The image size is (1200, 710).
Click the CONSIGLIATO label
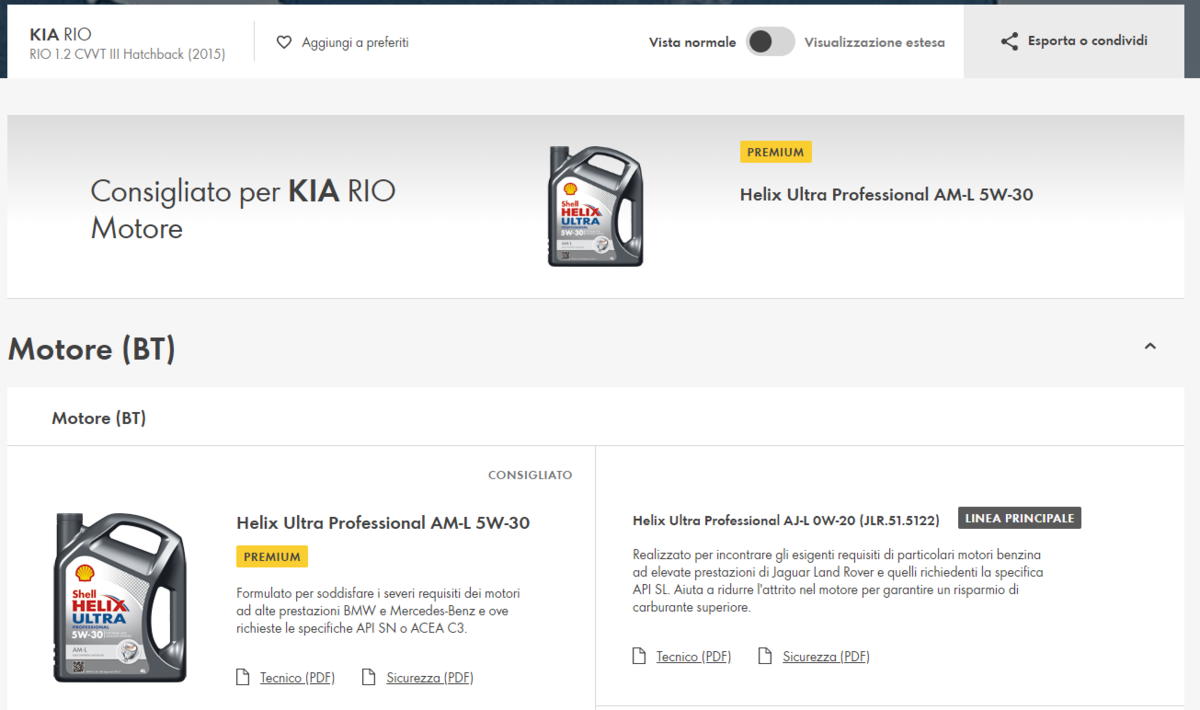(530, 475)
